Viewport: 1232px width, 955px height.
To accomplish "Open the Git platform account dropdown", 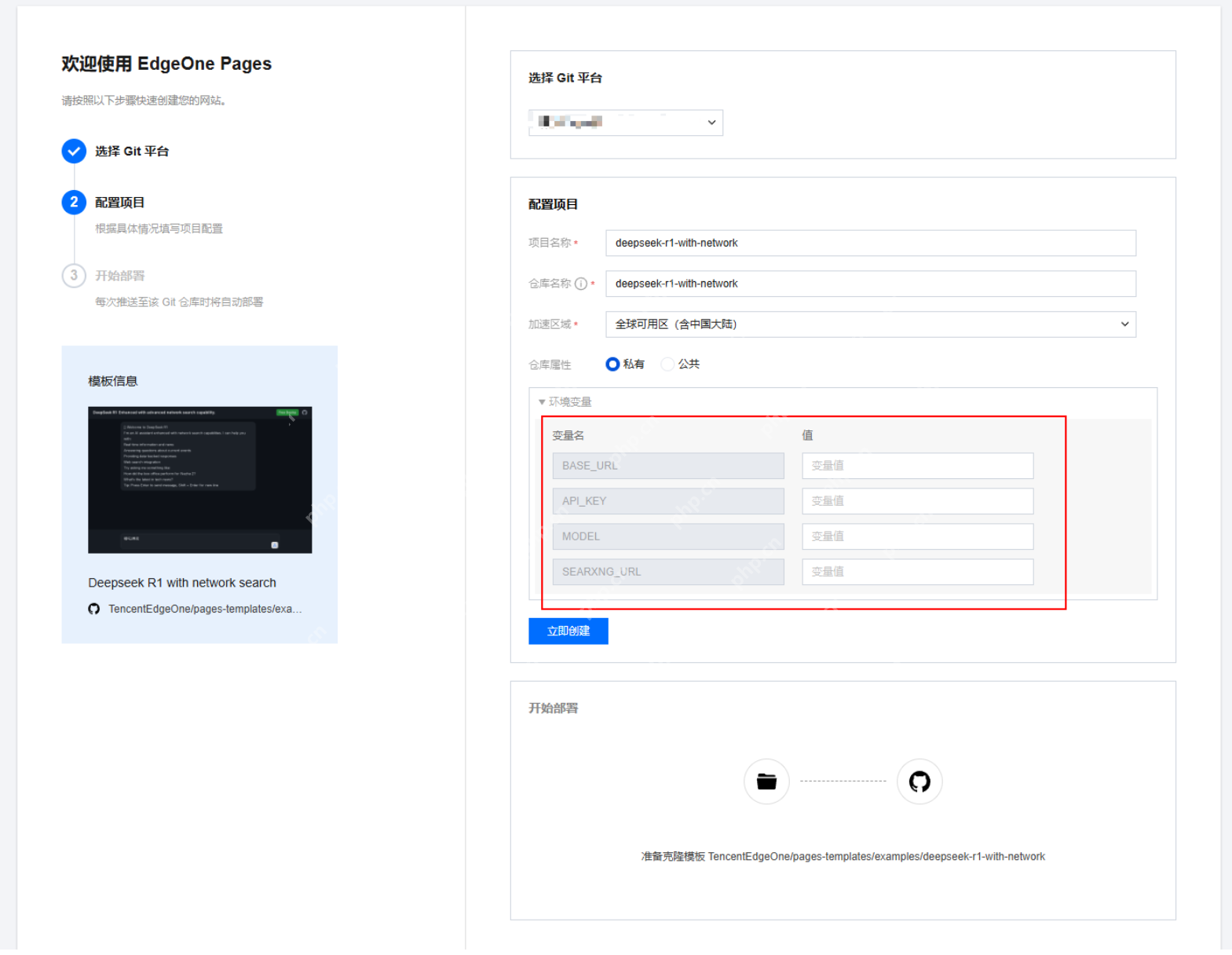I will [626, 123].
